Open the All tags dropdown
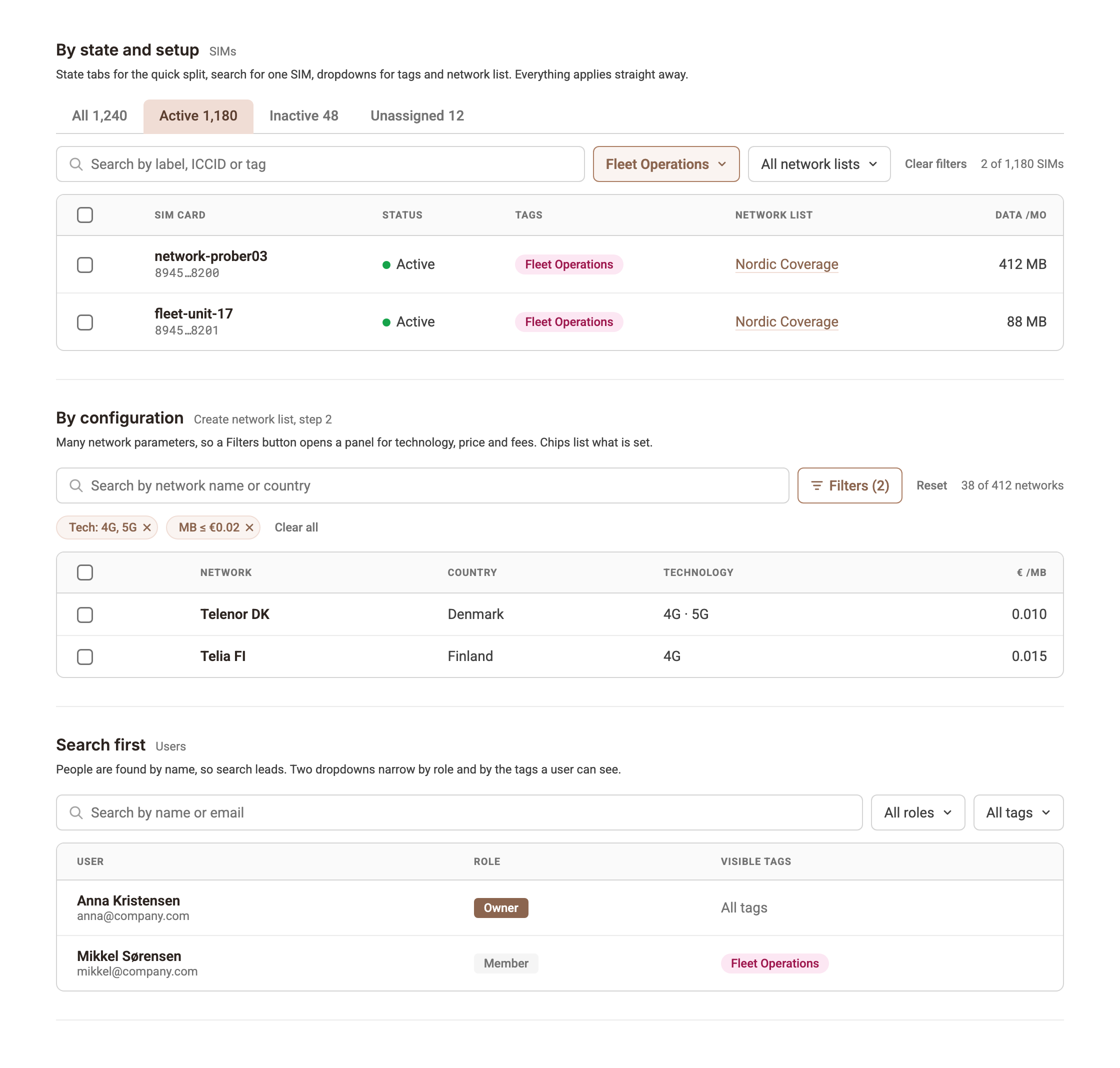 1018,812
